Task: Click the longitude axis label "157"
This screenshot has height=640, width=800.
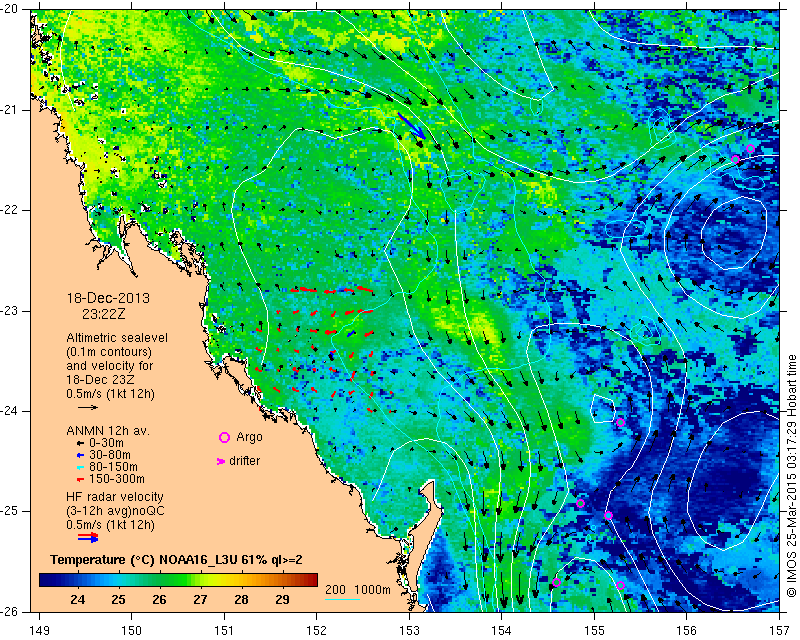Action: pos(779,631)
